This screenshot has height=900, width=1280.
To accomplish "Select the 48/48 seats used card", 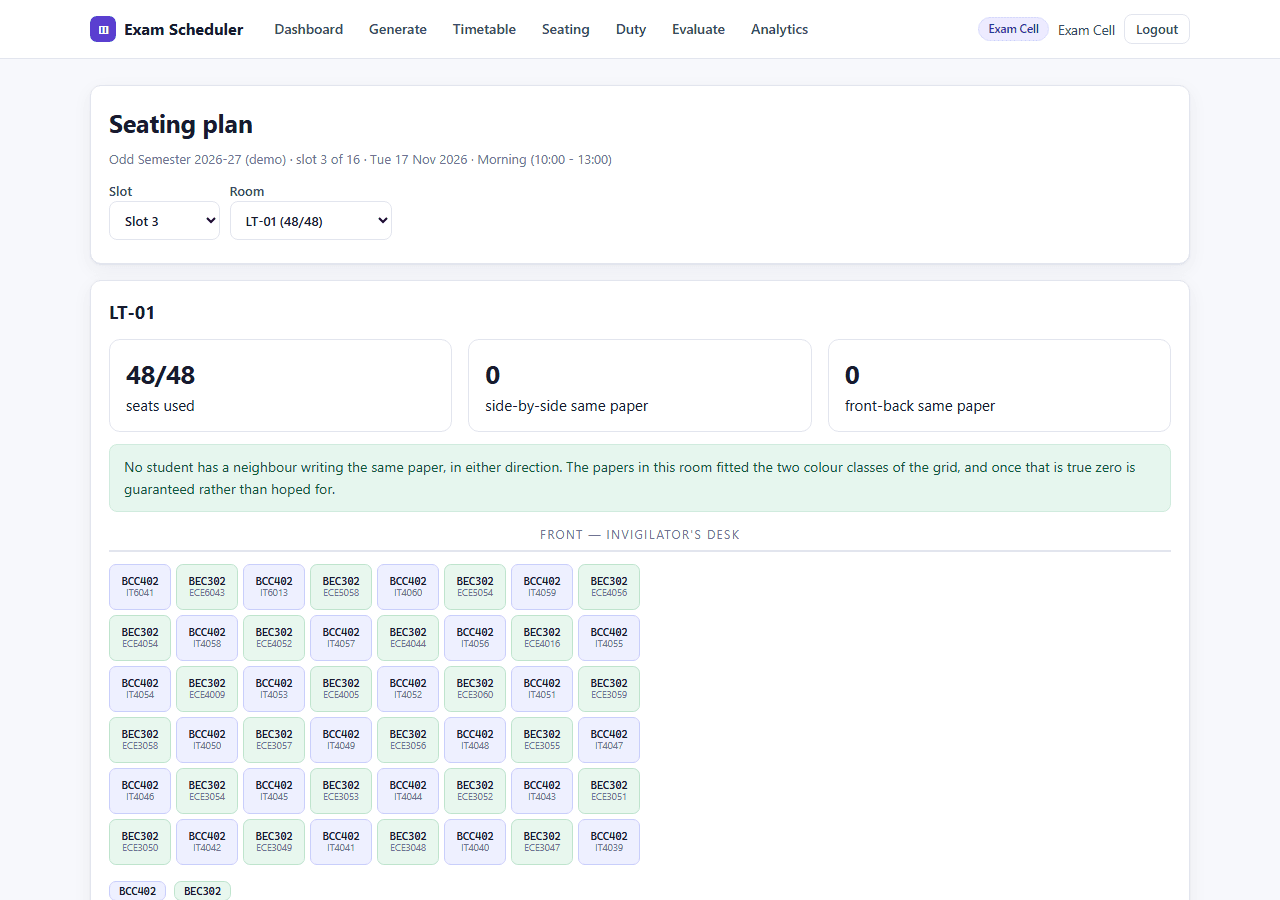I will [x=280, y=386].
